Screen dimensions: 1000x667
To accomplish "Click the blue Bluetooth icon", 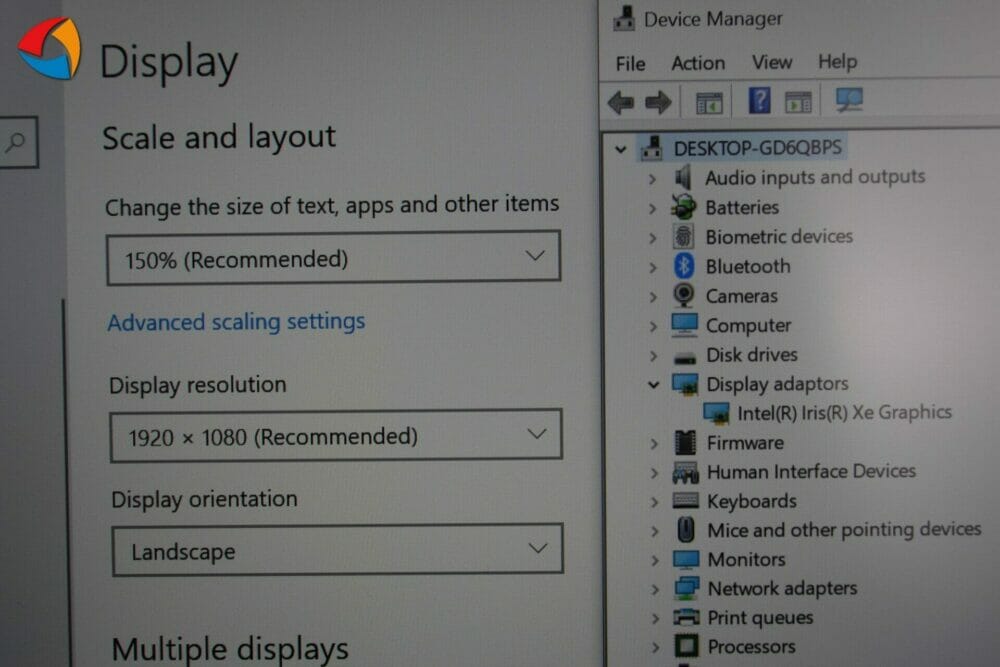I will coord(684,266).
